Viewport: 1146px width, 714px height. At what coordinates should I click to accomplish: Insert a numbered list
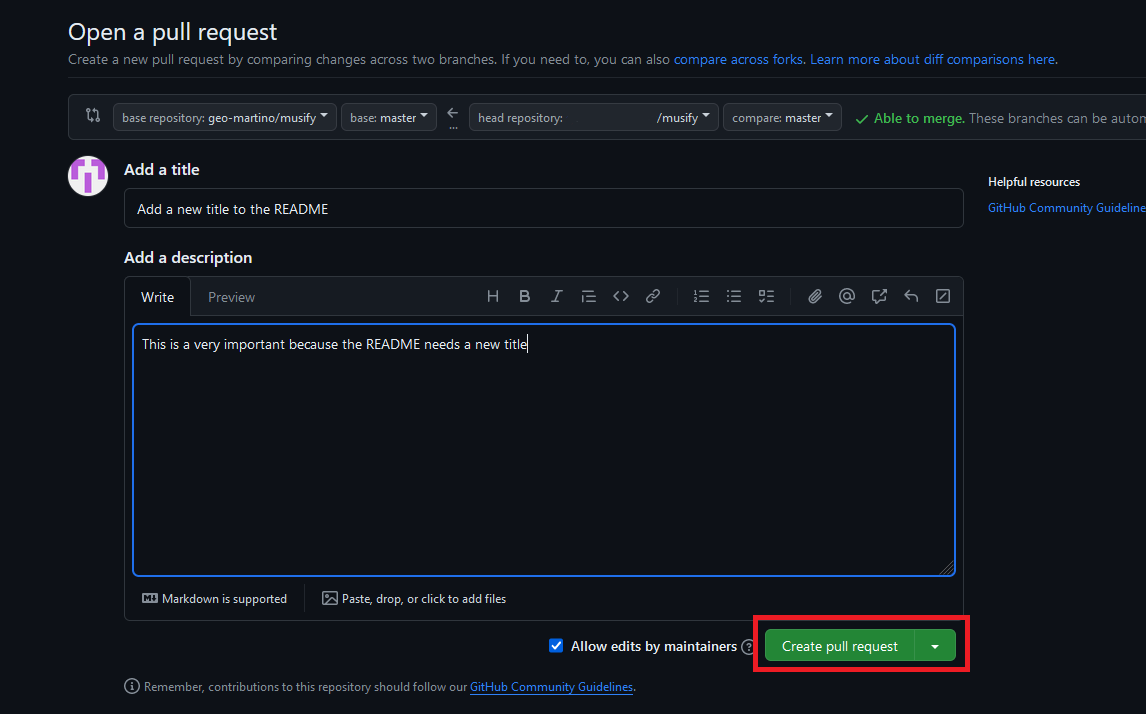click(x=702, y=296)
